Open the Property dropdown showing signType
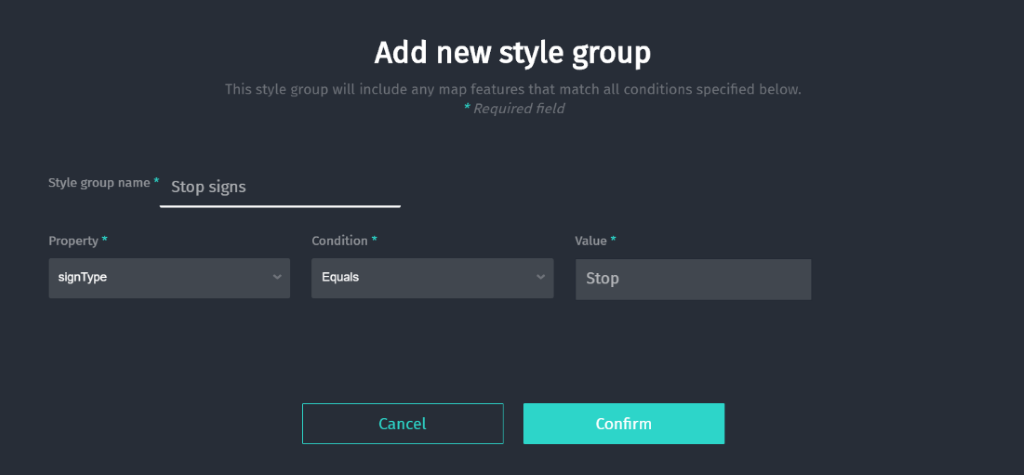This screenshot has height=475, width=1024. tap(169, 278)
